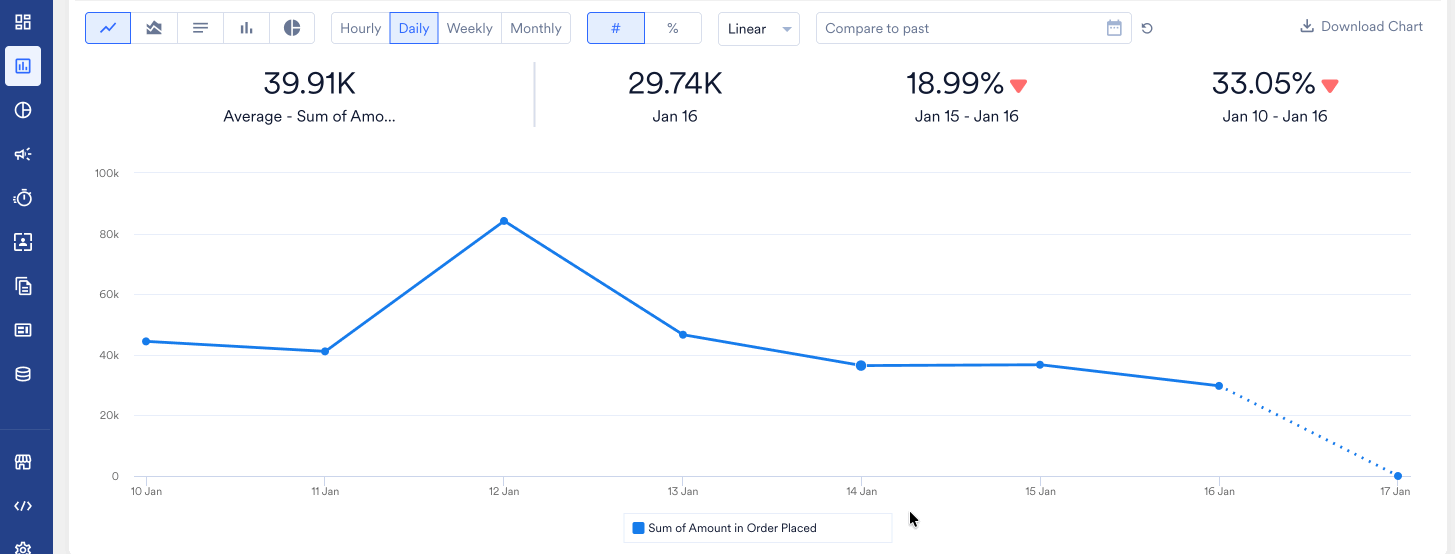Select the Monthly granularity tab

coord(535,28)
